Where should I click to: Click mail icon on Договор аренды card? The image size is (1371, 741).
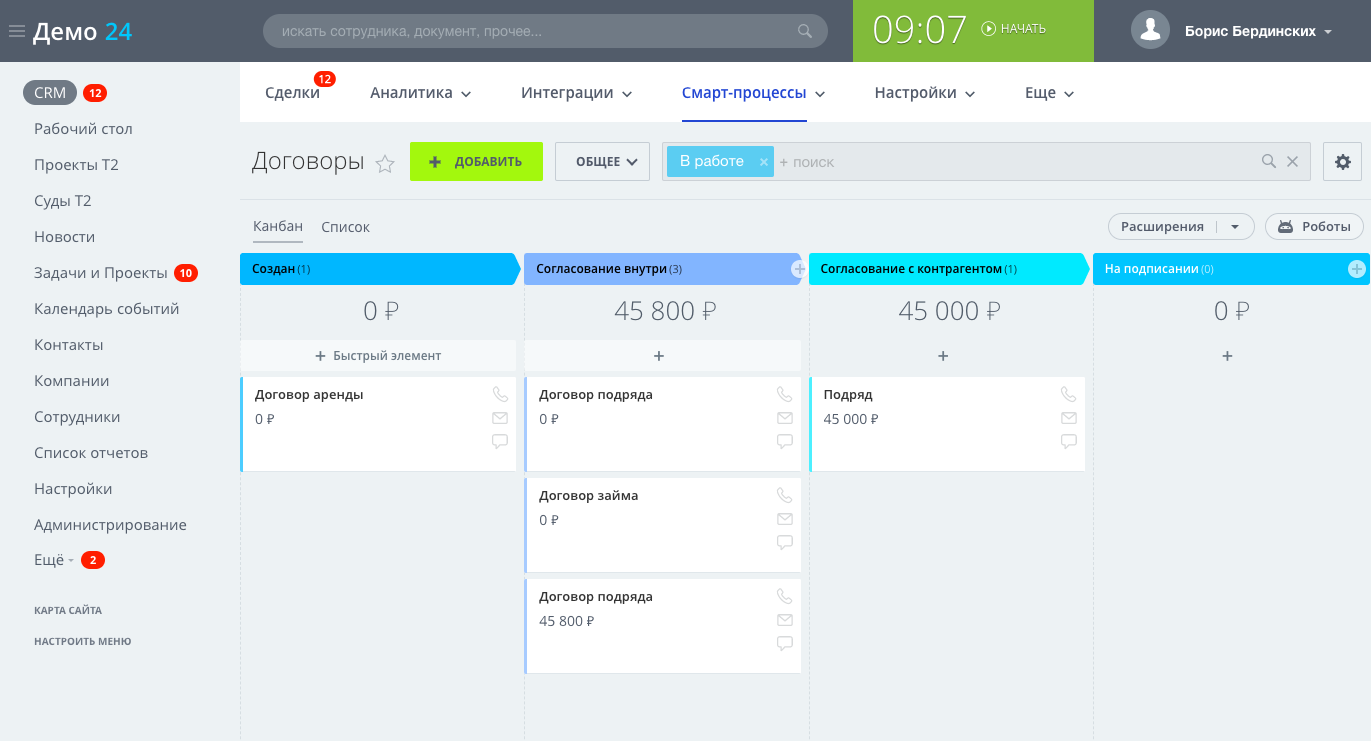tap(500, 418)
